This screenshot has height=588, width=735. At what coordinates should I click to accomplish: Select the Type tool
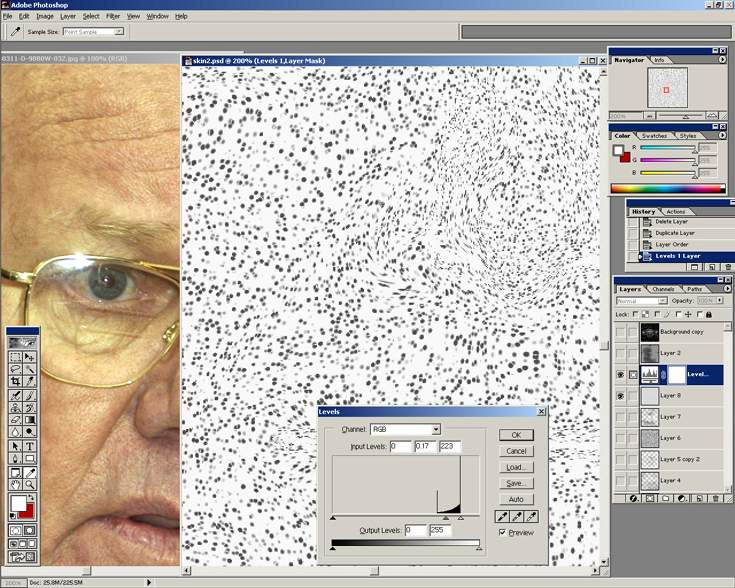[30, 446]
